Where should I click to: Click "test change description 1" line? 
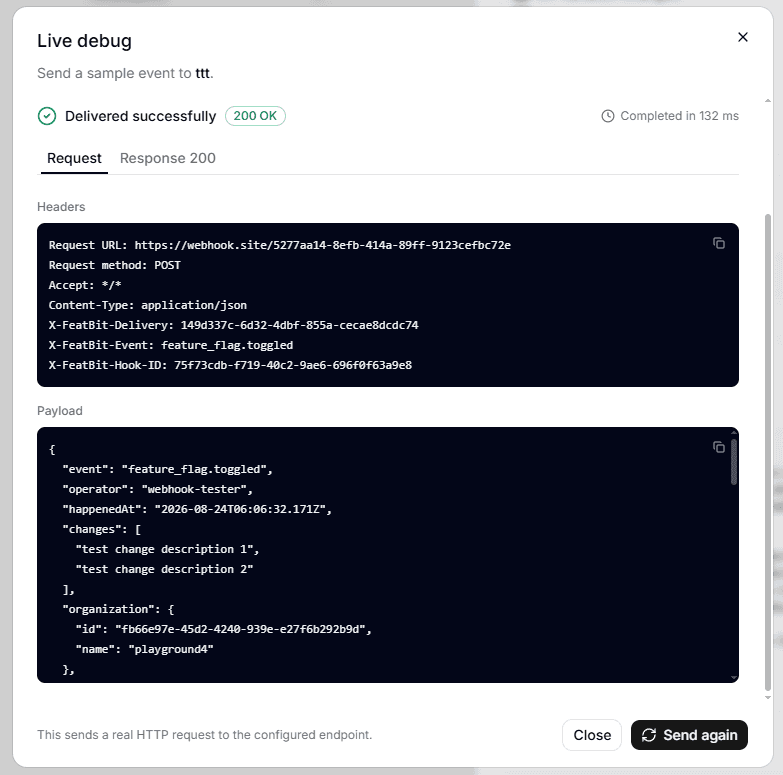167,549
